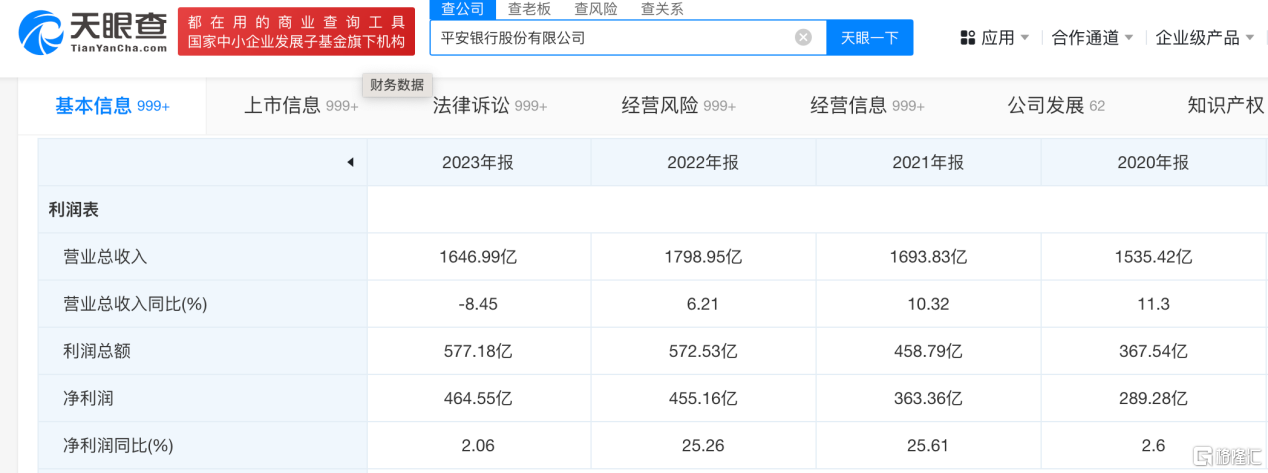Image resolution: width=1268 pixels, height=473 pixels.
Task: Click the 289.28亿 net profit cell
Action: click(x=1153, y=398)
